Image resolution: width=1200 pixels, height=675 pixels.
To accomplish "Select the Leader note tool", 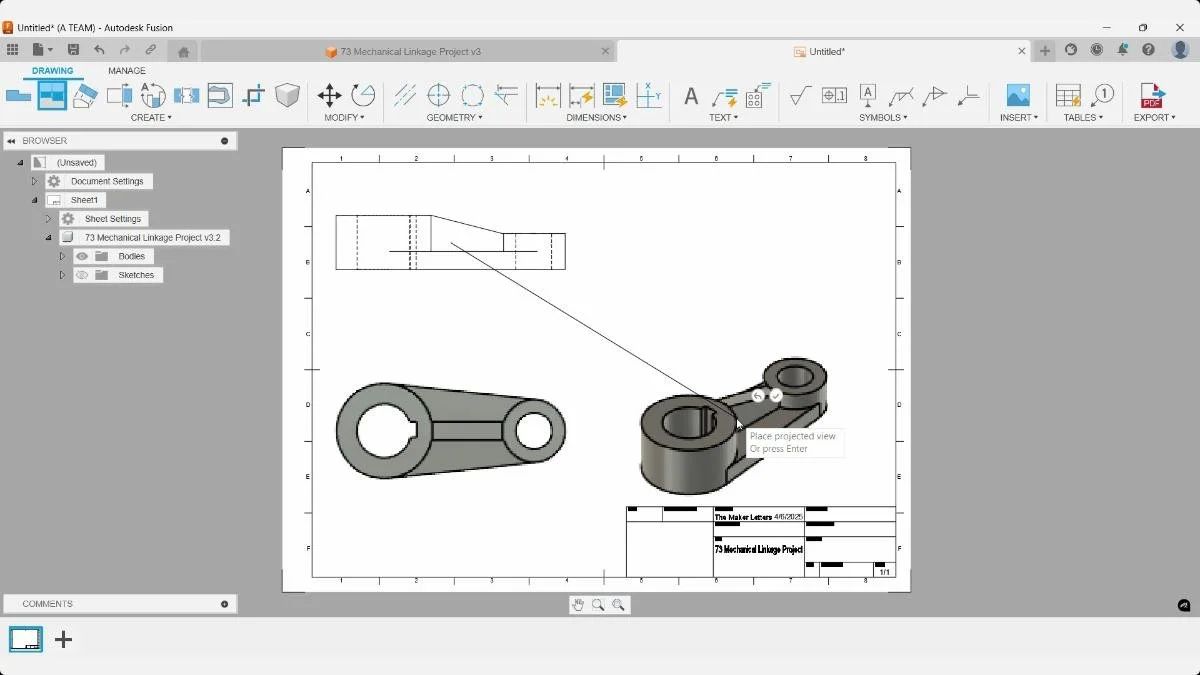I will (x=724, y=97).
